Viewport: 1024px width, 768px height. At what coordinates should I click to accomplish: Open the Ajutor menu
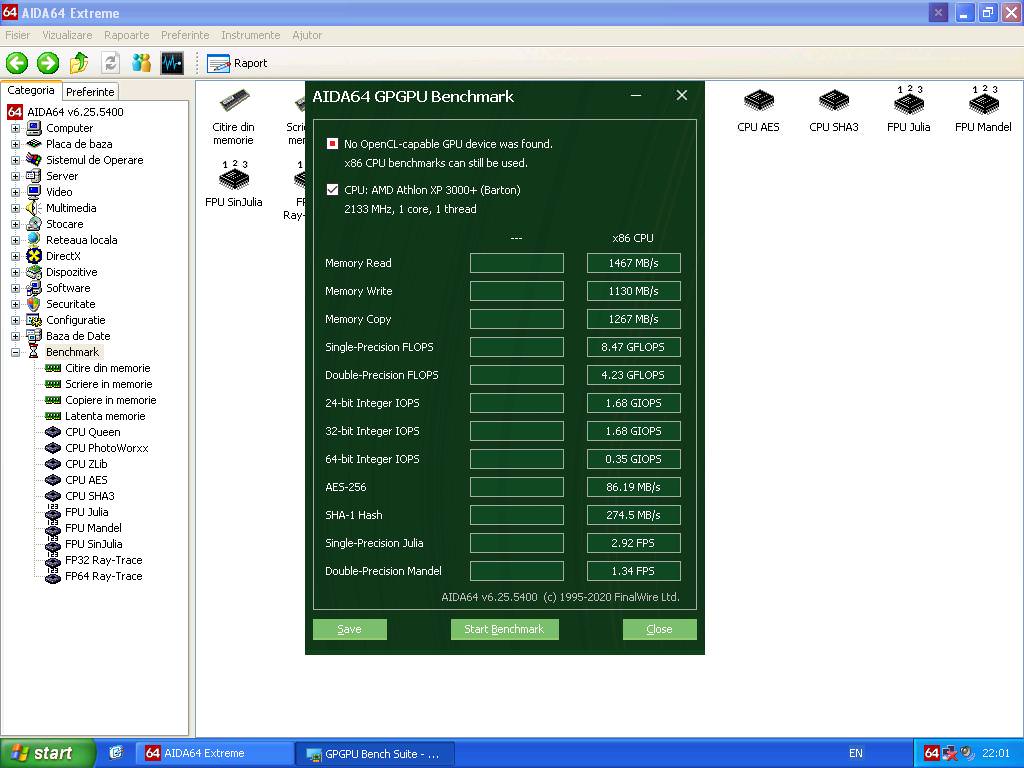[x=307, y=35]
